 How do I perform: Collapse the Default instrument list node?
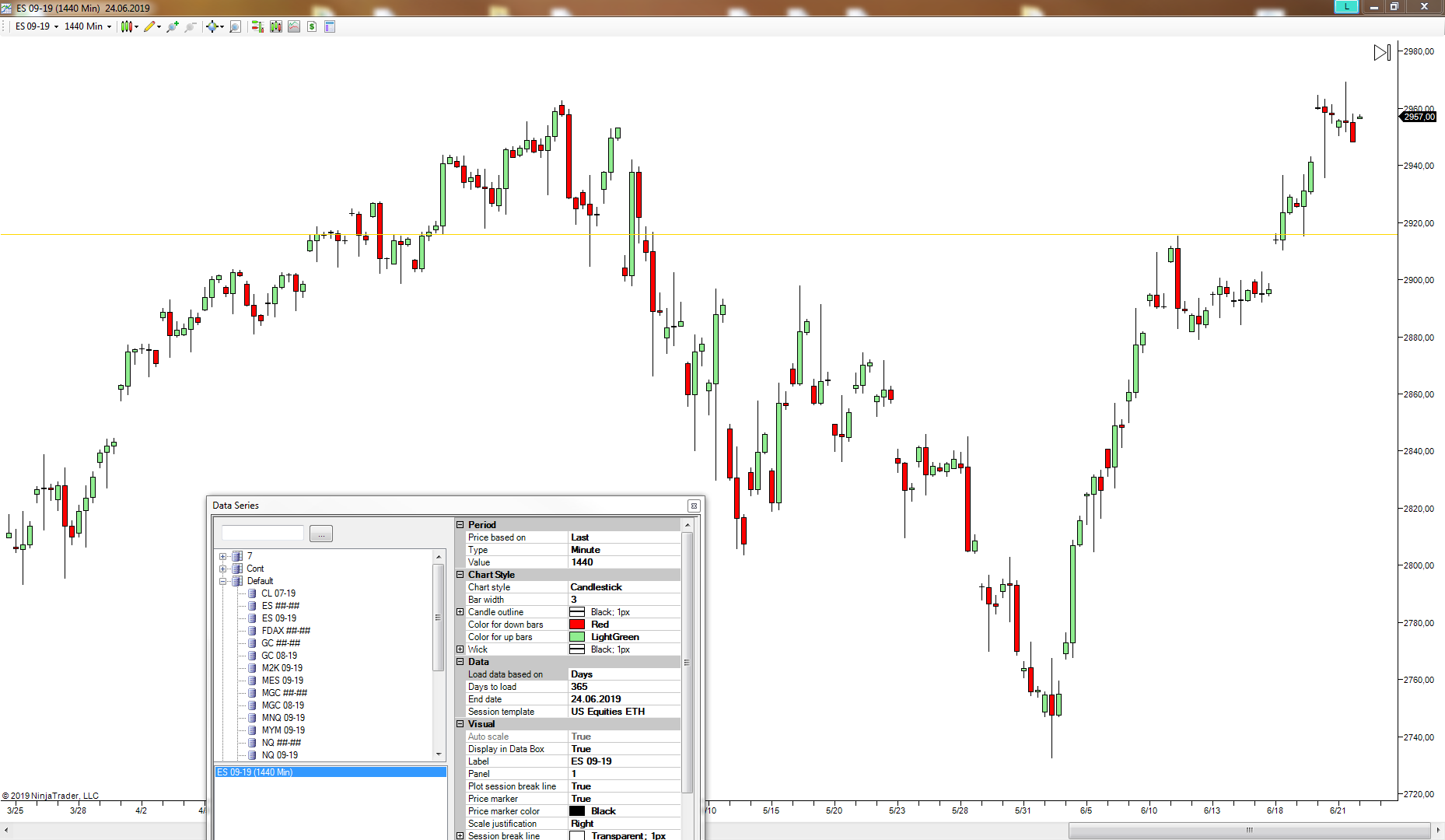(x=222, y=581)
